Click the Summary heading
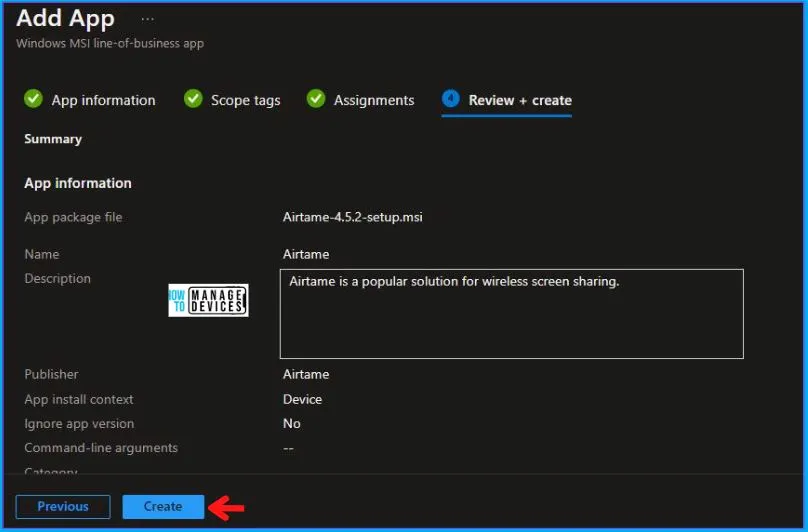 coord(53,139)
